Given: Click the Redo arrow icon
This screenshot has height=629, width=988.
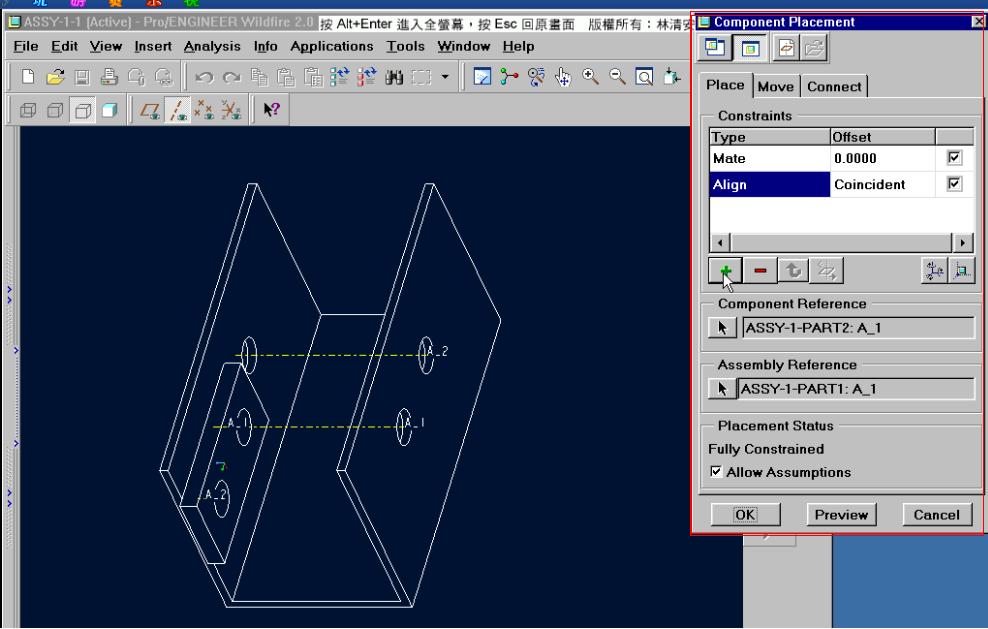Looking at the screenshot, I should point(232,77).
